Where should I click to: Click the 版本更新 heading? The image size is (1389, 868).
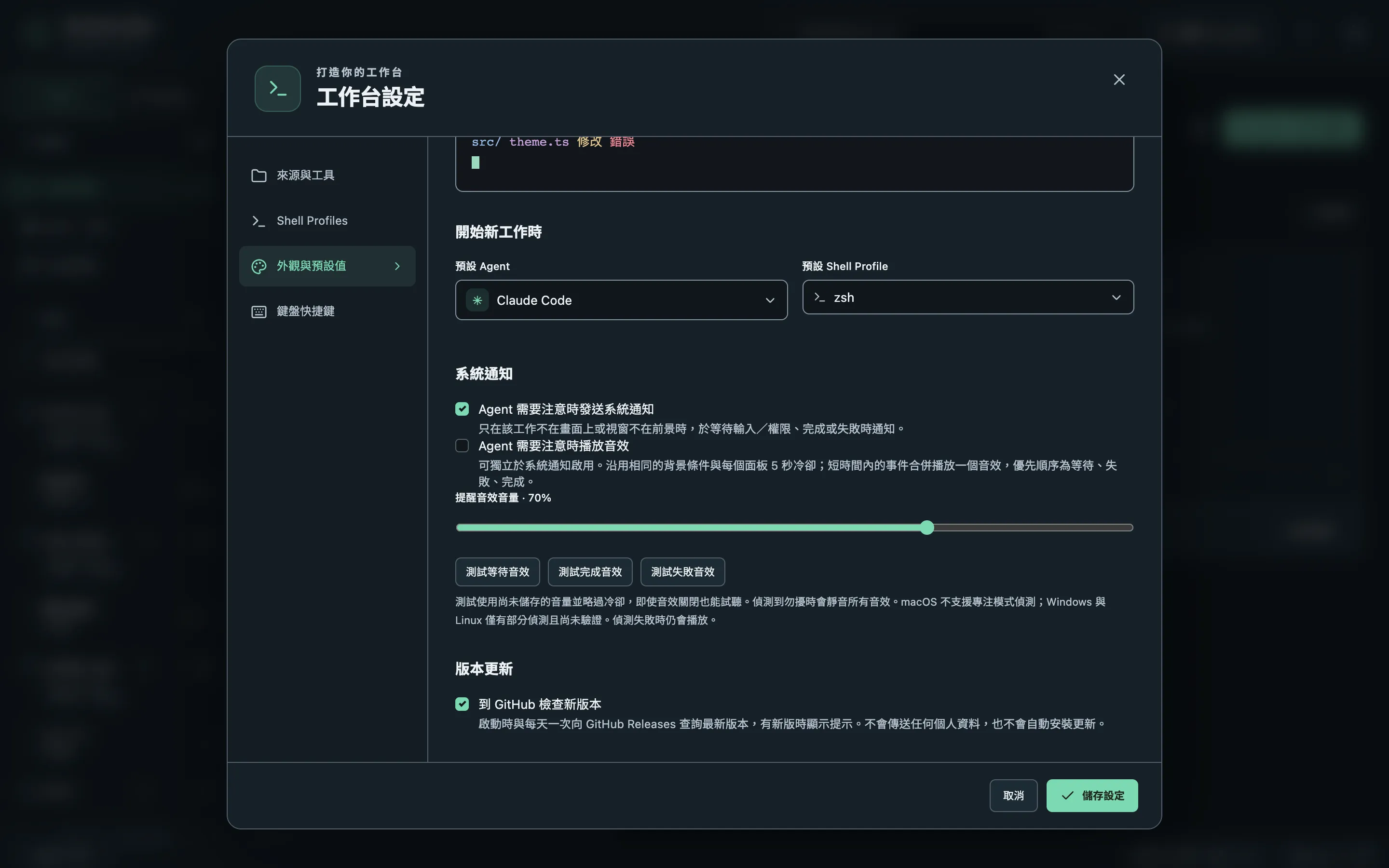click(x=484, y=669)
